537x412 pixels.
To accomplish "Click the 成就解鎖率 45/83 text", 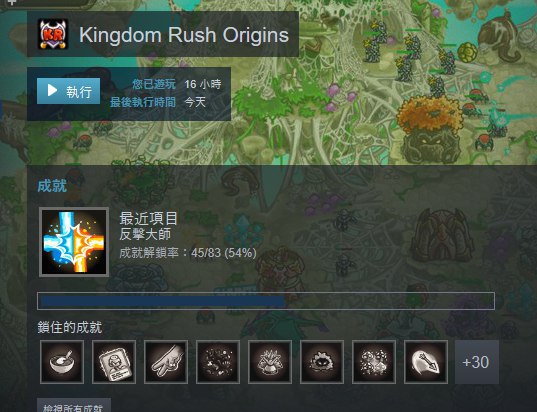I will 188,253.
